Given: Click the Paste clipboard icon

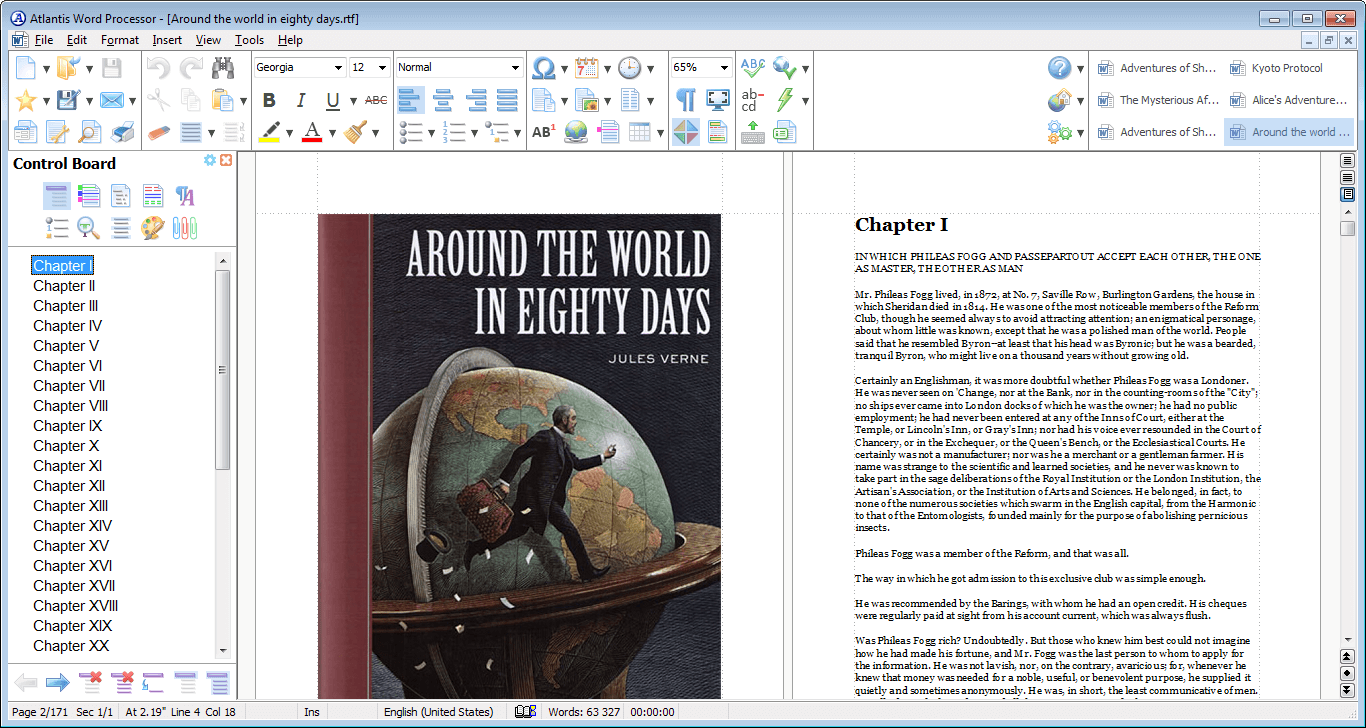Looking at the screenshot, I should point(222,100).
